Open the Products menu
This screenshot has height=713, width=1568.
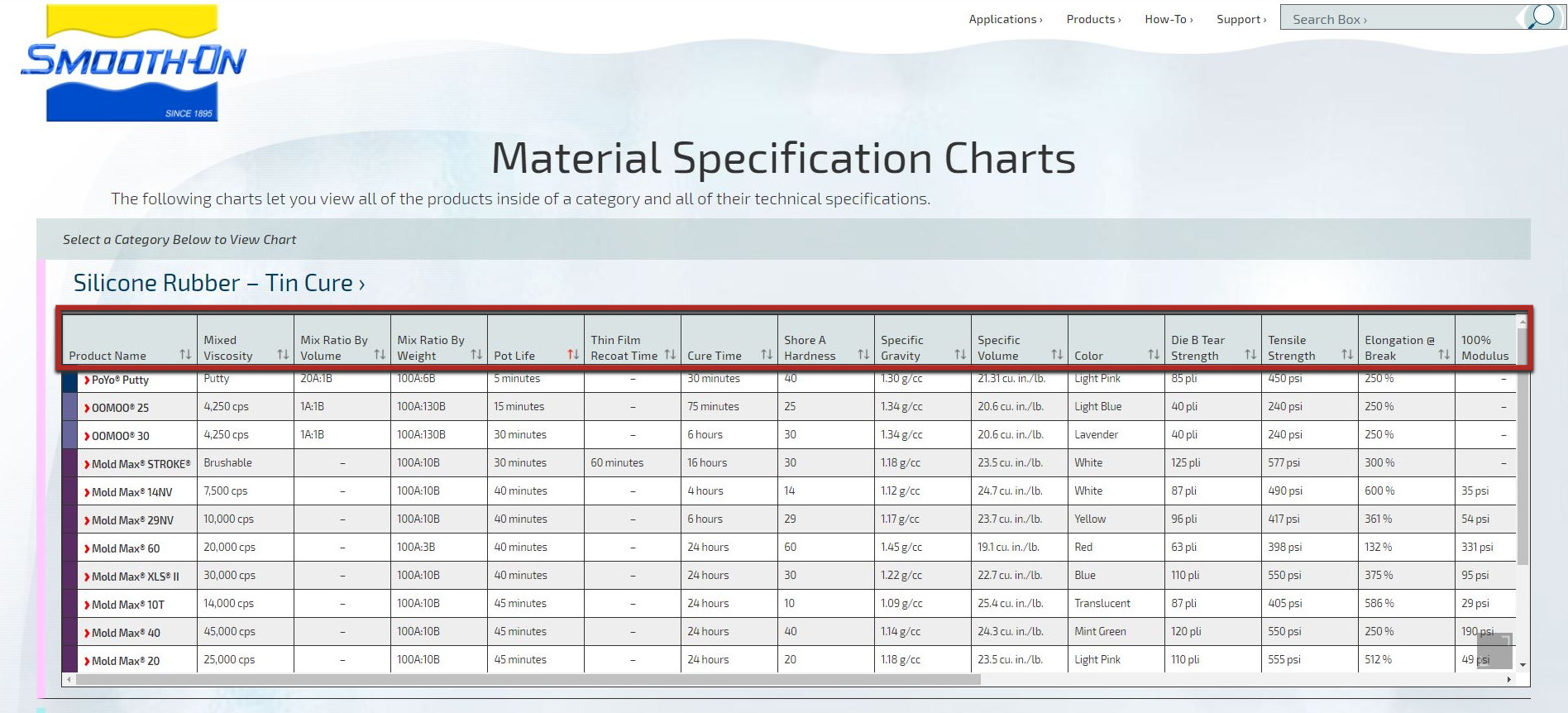click(x=1093, y=19)
